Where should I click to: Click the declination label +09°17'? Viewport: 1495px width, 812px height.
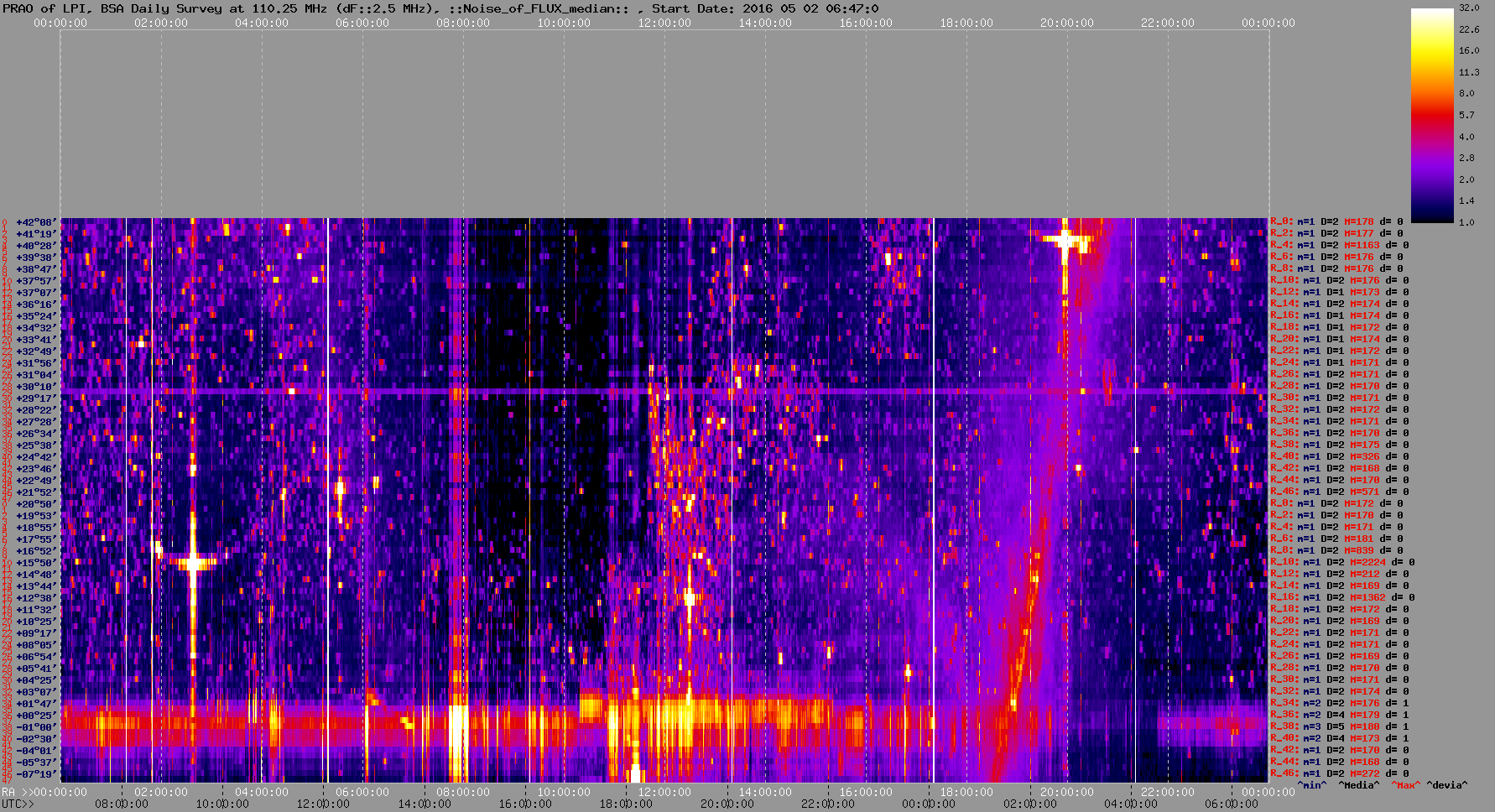click(x=36, y=633)
